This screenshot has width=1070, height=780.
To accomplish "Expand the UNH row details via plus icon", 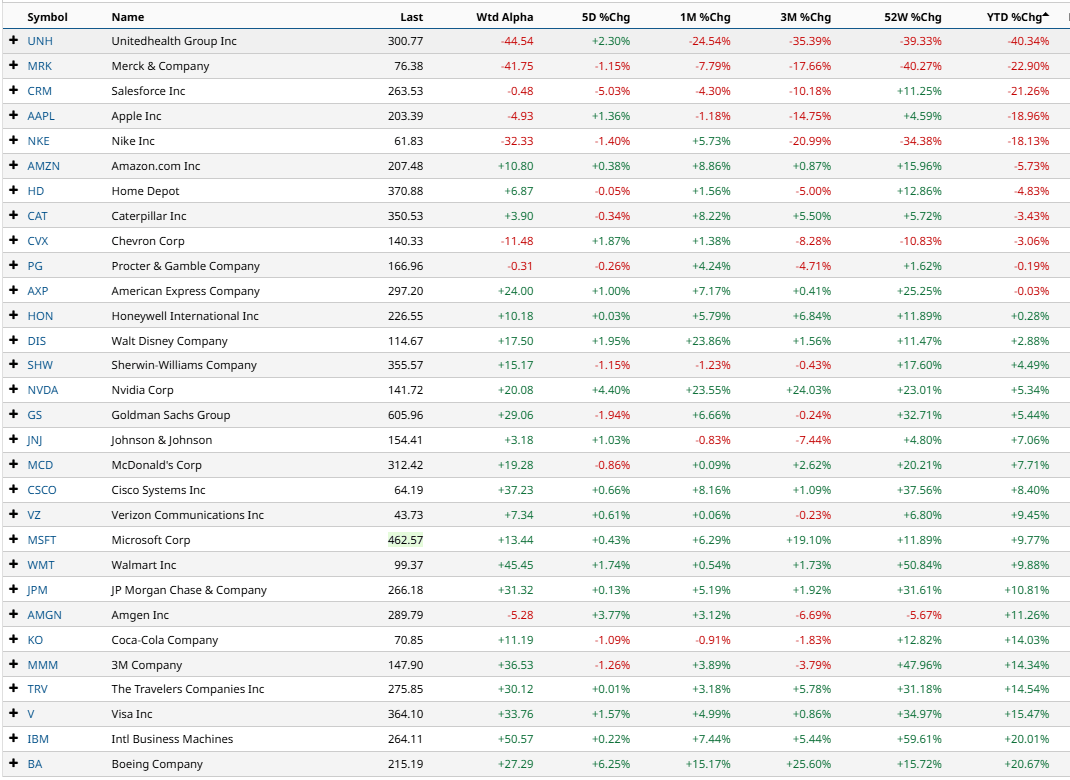I will point(13,41).
